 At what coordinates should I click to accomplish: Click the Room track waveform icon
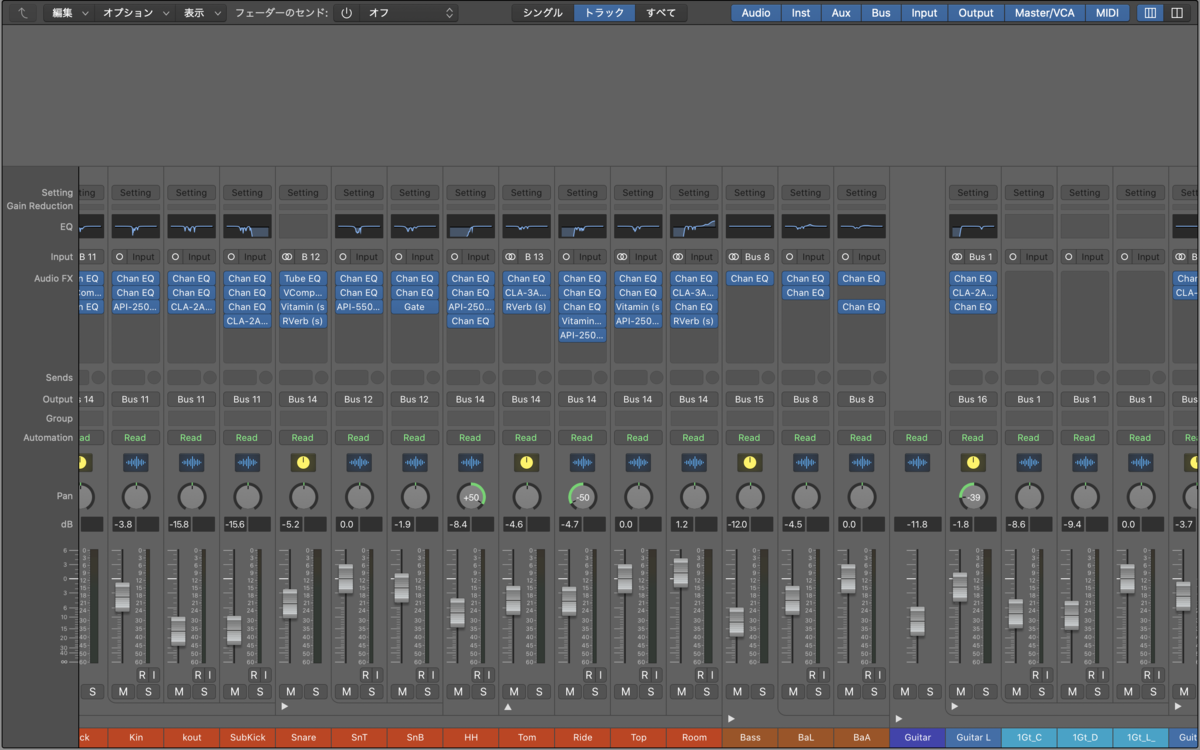click(x=693, y=463)
